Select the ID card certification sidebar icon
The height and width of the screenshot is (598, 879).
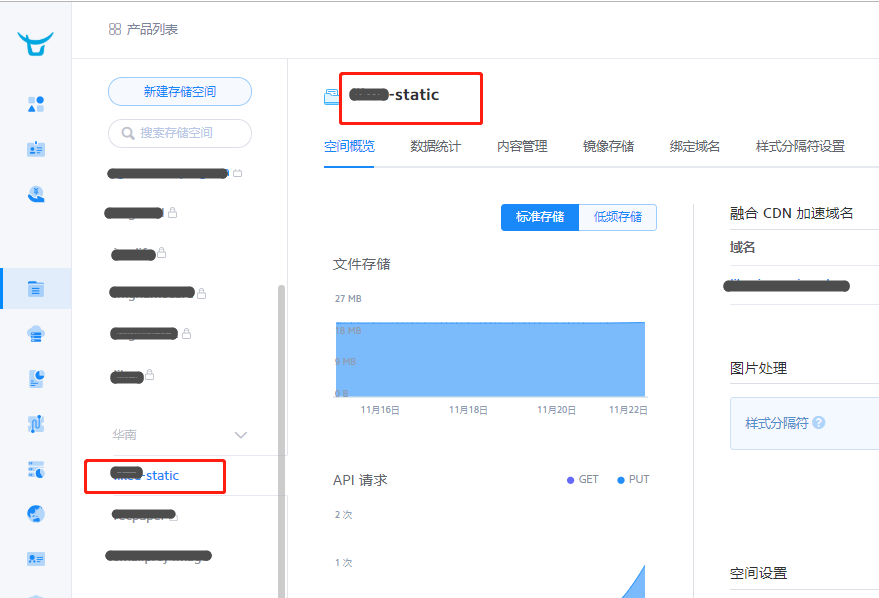35,148
